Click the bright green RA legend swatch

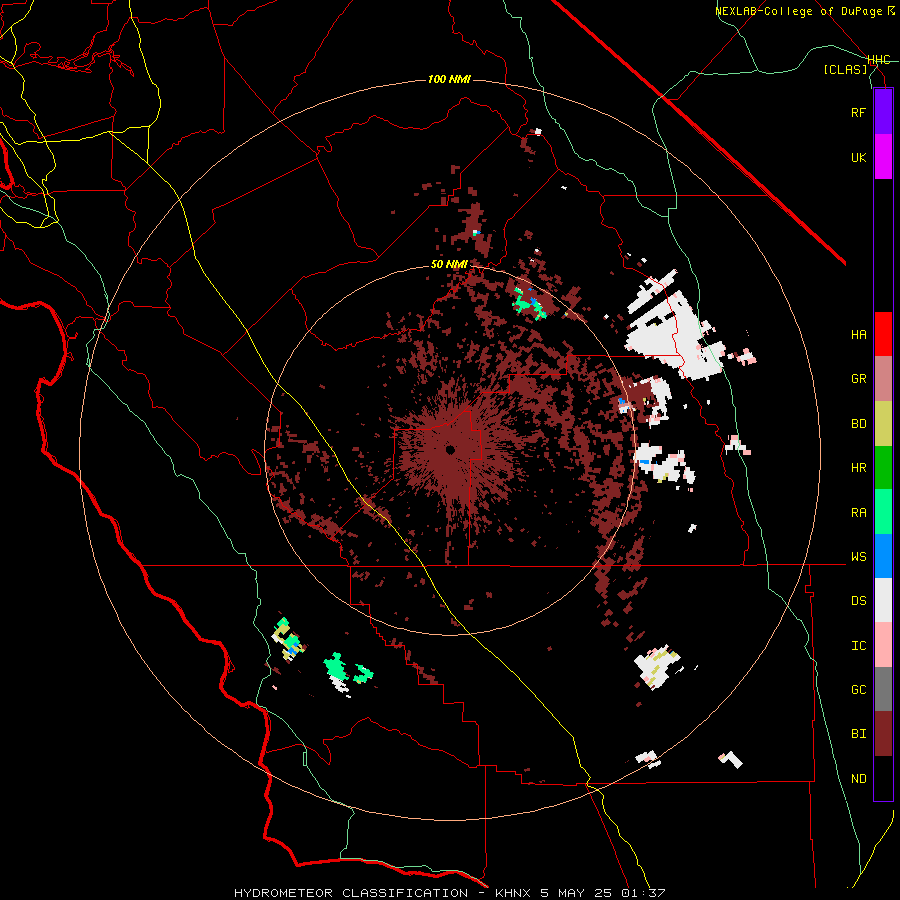click(883, 512)
